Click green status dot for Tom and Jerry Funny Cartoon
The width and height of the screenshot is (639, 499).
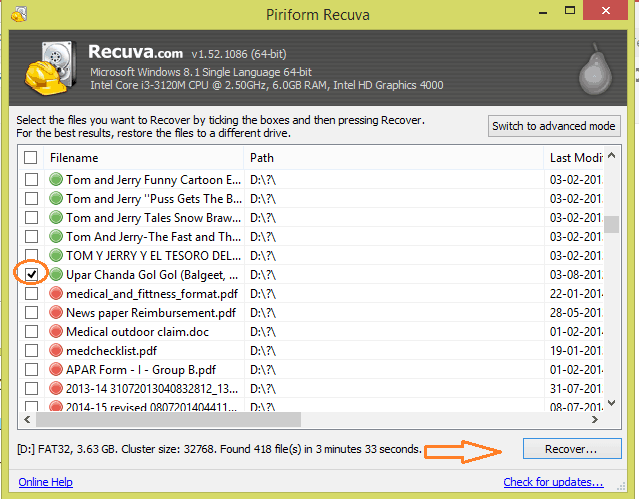[56, 179]
